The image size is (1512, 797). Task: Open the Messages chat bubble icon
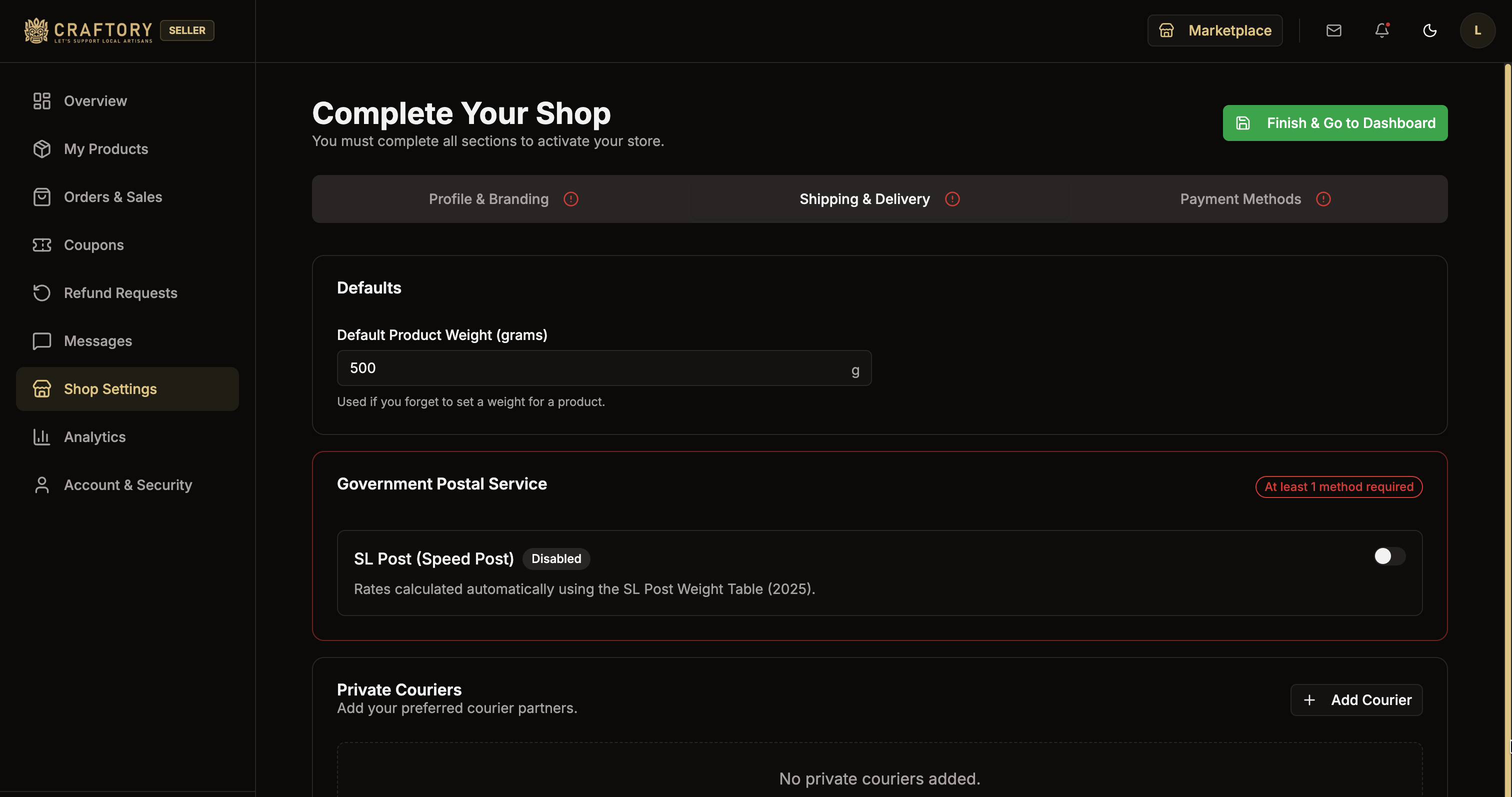point(40,340)
